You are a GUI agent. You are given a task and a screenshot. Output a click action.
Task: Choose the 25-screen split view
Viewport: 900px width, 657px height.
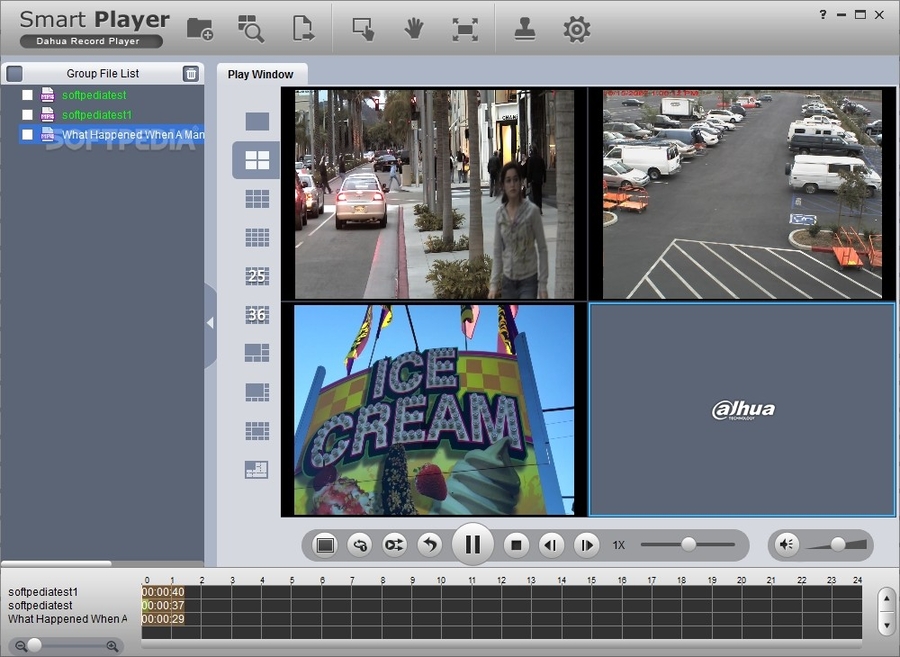click(256, 275)
